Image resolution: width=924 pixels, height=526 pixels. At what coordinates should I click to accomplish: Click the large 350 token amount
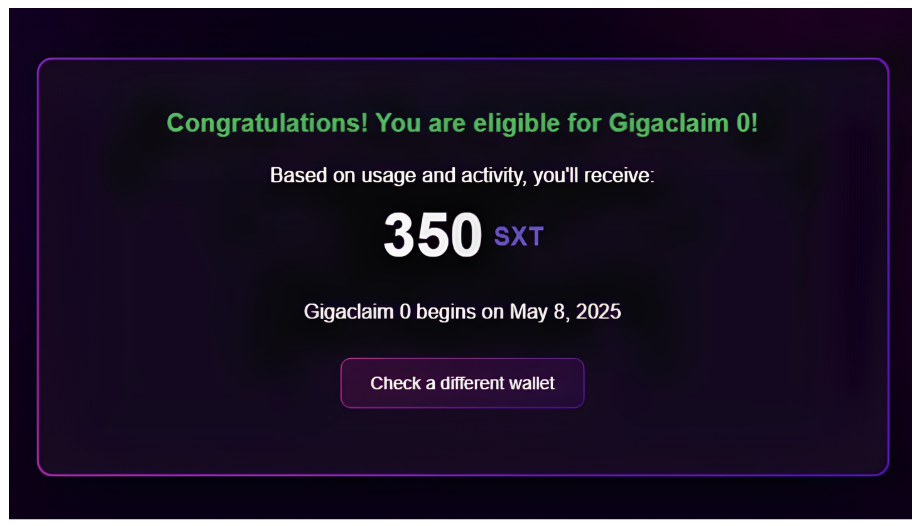click(432, 236)
